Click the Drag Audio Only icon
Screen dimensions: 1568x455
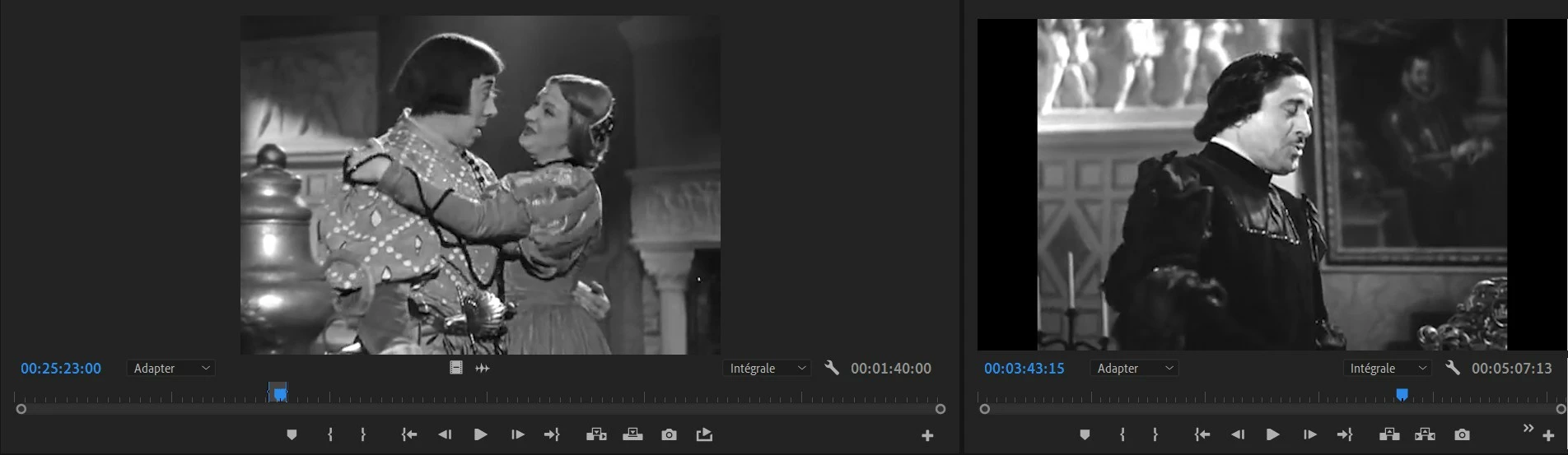[483, 368]
